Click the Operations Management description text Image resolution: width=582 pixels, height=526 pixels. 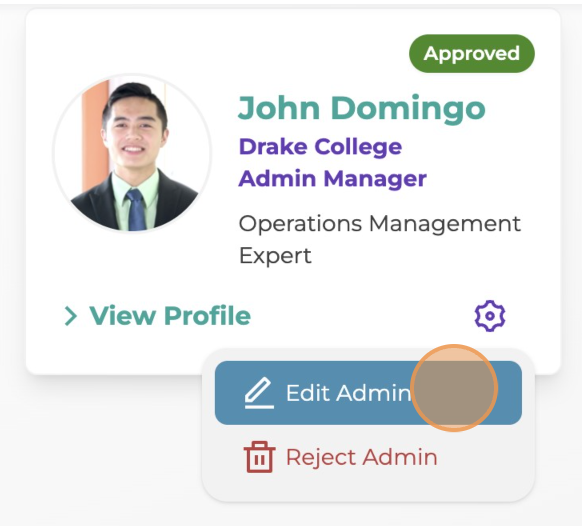tap(380, 224)
